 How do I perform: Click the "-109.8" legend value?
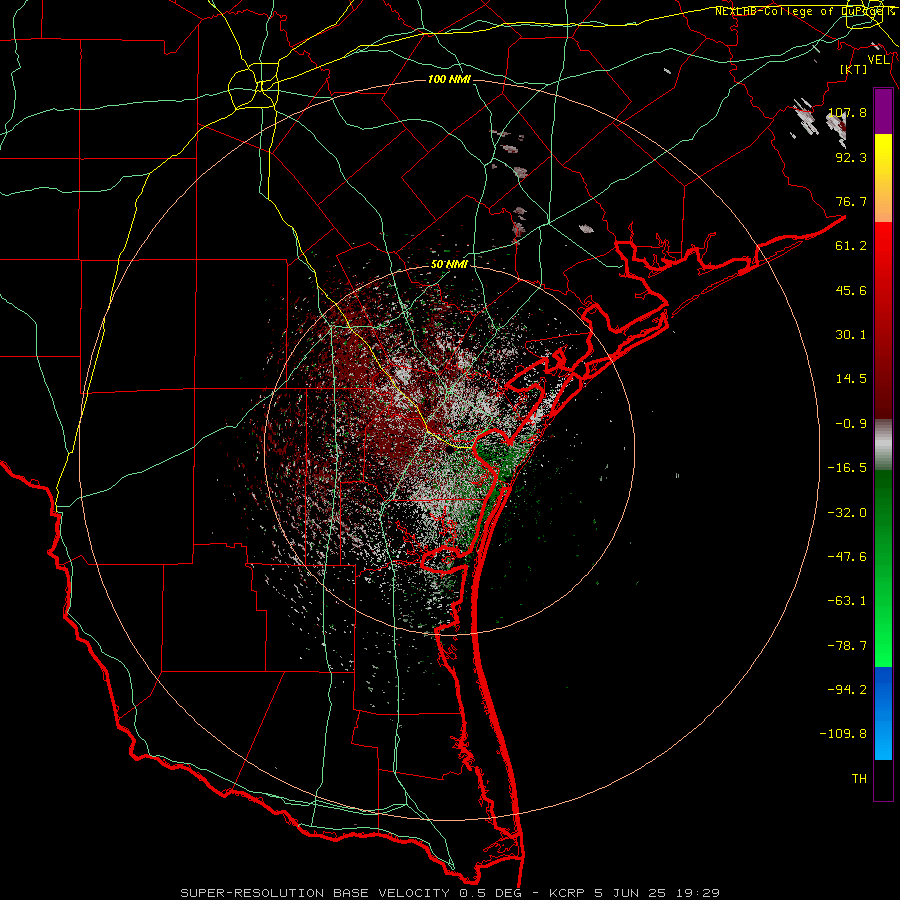click(843, 734)
